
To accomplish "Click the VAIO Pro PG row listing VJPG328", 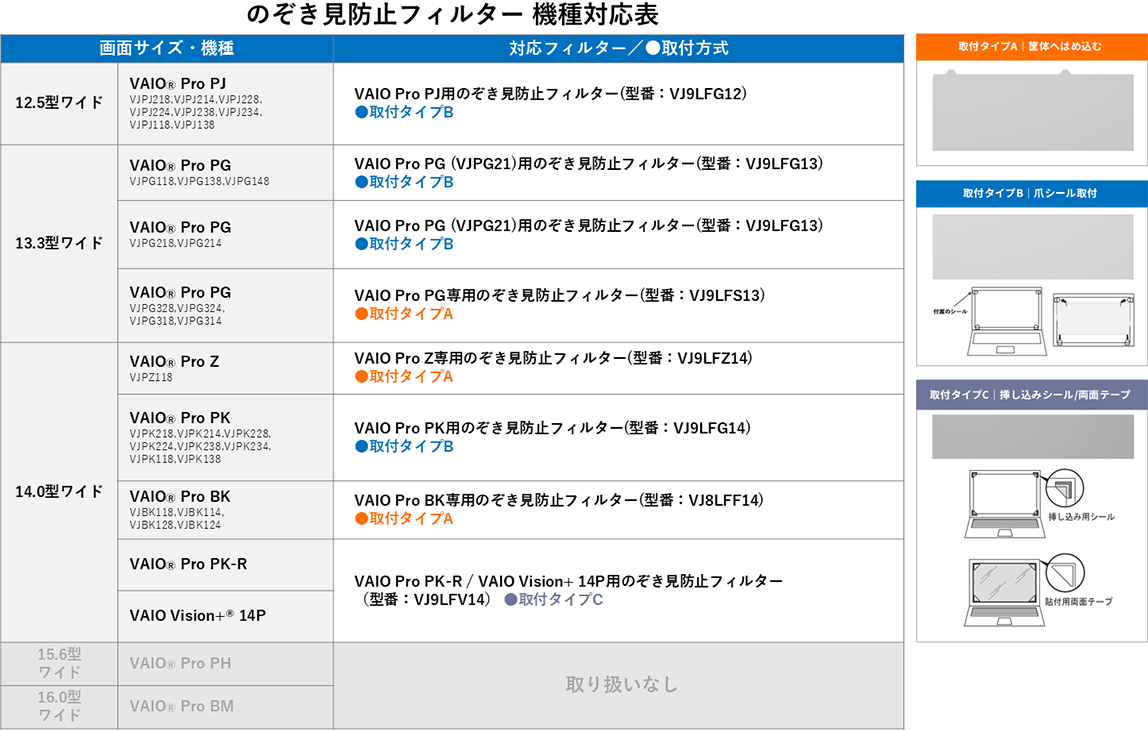I will (226, 305).
